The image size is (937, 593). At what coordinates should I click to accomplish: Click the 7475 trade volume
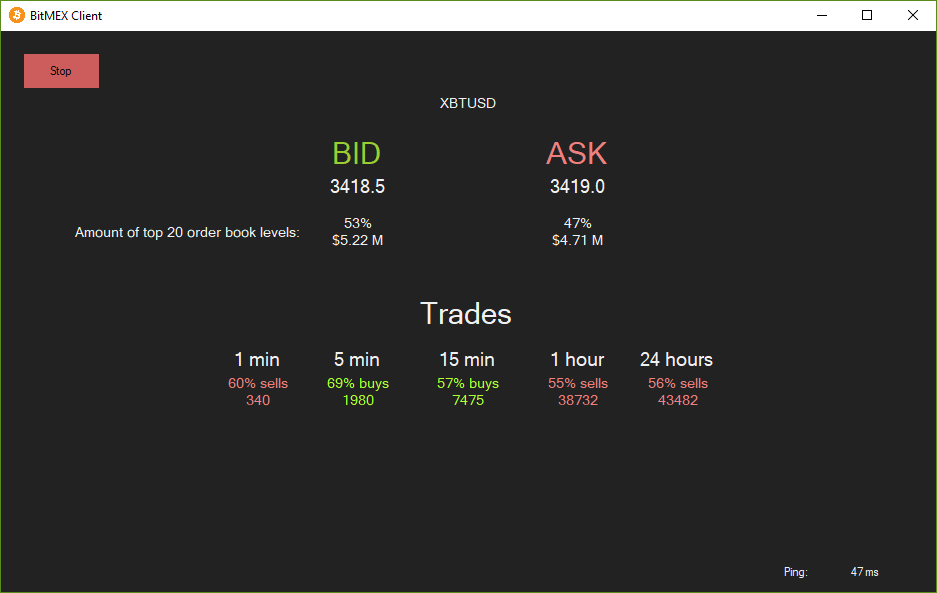468,401
